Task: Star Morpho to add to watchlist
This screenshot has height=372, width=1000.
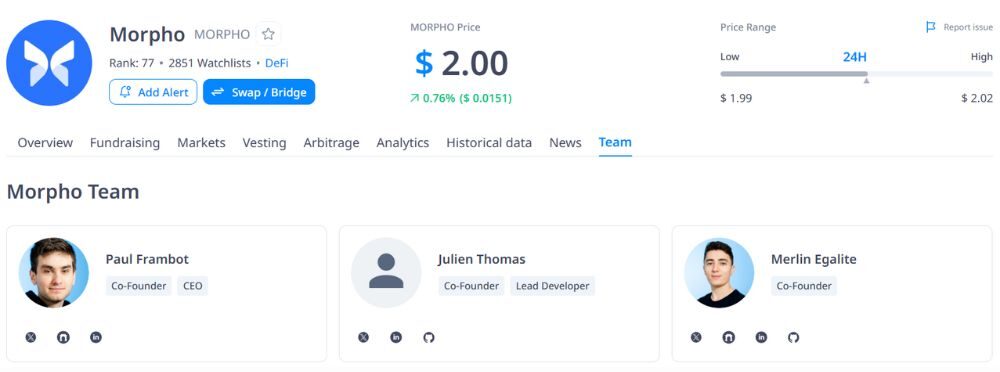Action: point(268,34)
